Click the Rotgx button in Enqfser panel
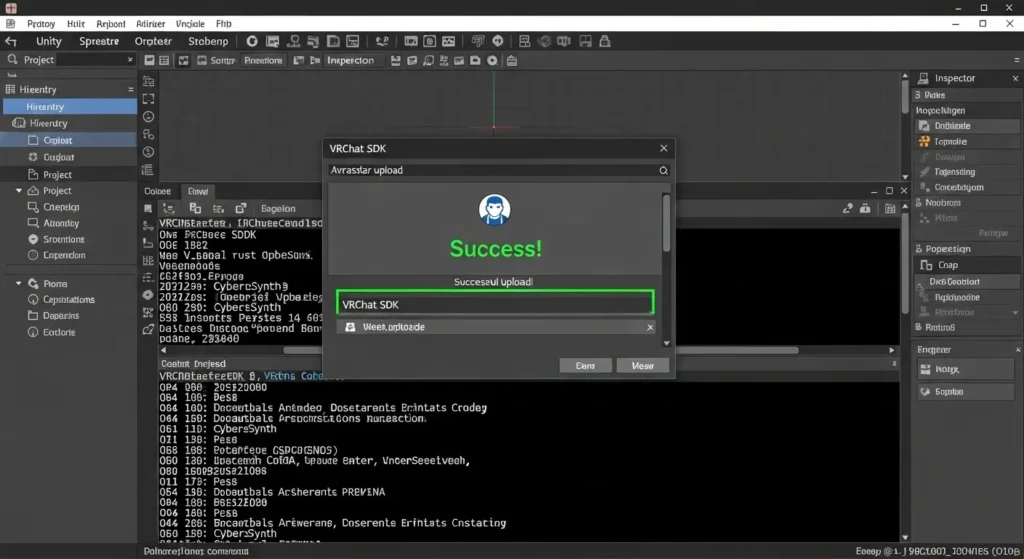The image size is (1024, 559). click(965, 370)
